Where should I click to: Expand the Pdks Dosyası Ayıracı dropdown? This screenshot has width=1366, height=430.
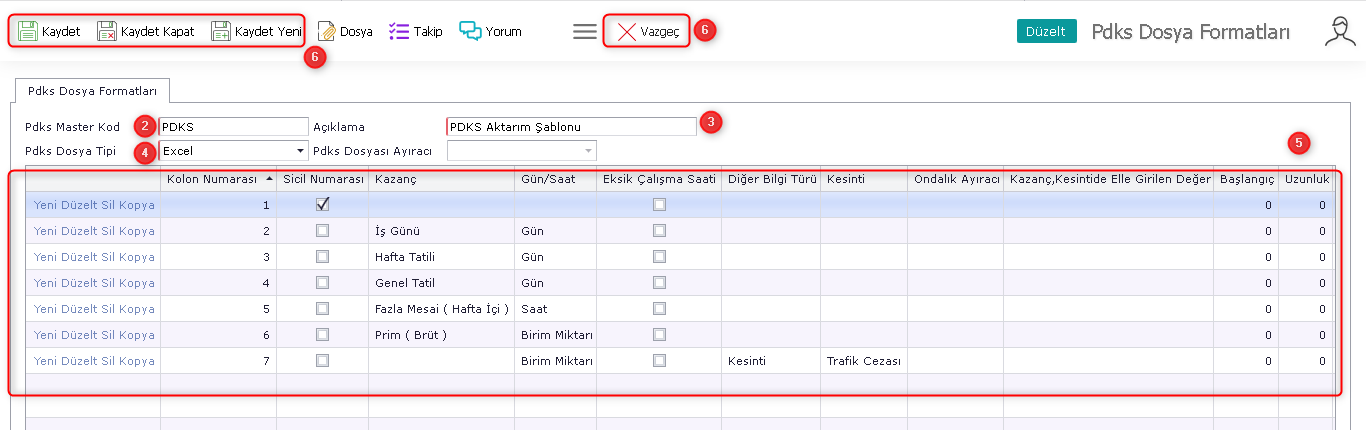pyautogui.click(x=588, y=152)
